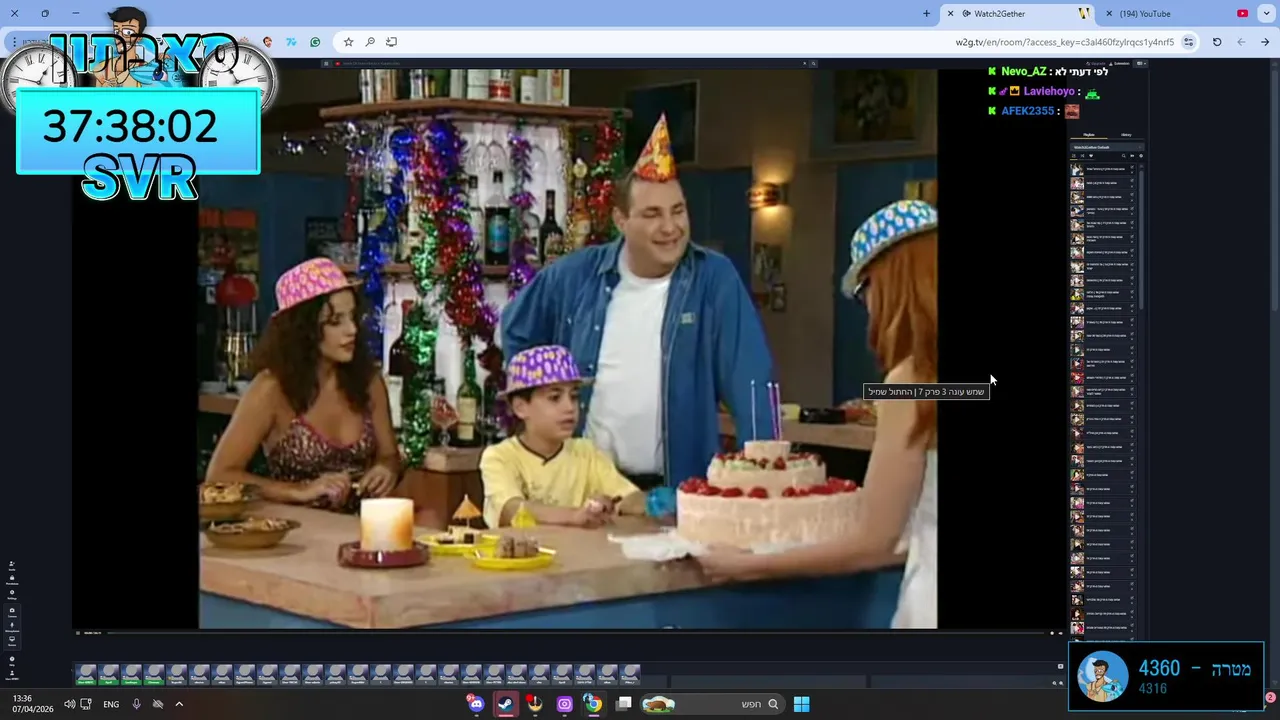Open the tab search dropdown arrow
The height and width of the screenshot is (720, 1280).
coord(1265,13)
